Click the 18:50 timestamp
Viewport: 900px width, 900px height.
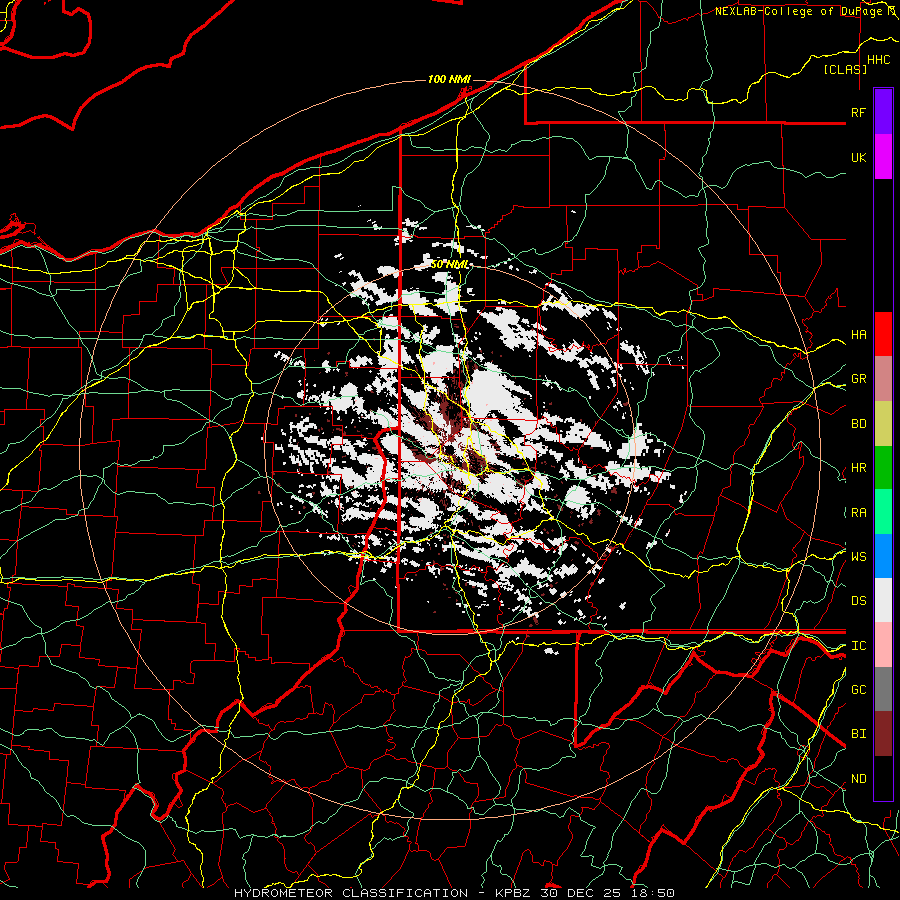(x=655, y=893)
